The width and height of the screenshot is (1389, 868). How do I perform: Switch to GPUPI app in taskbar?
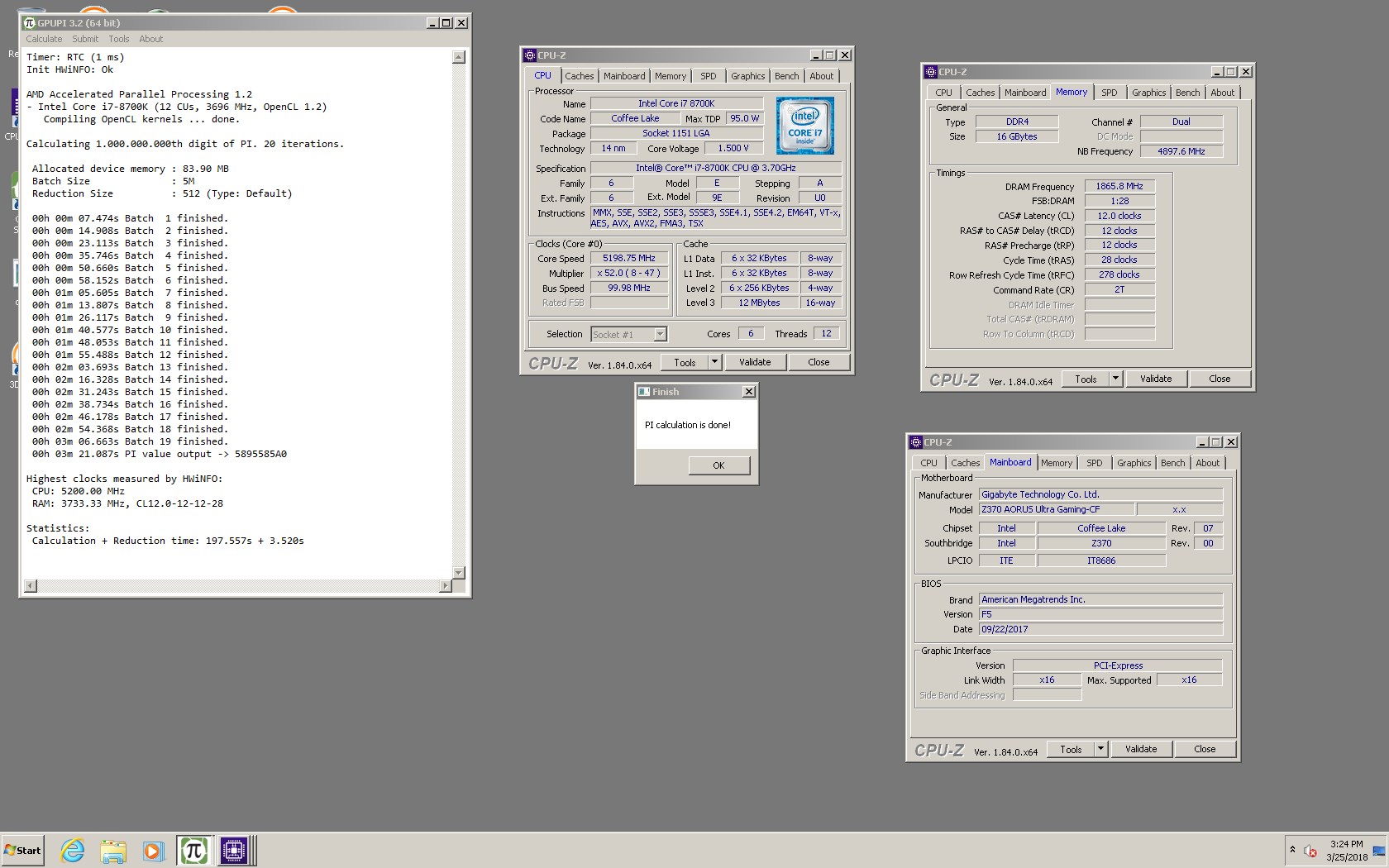(x=193, y=850)
